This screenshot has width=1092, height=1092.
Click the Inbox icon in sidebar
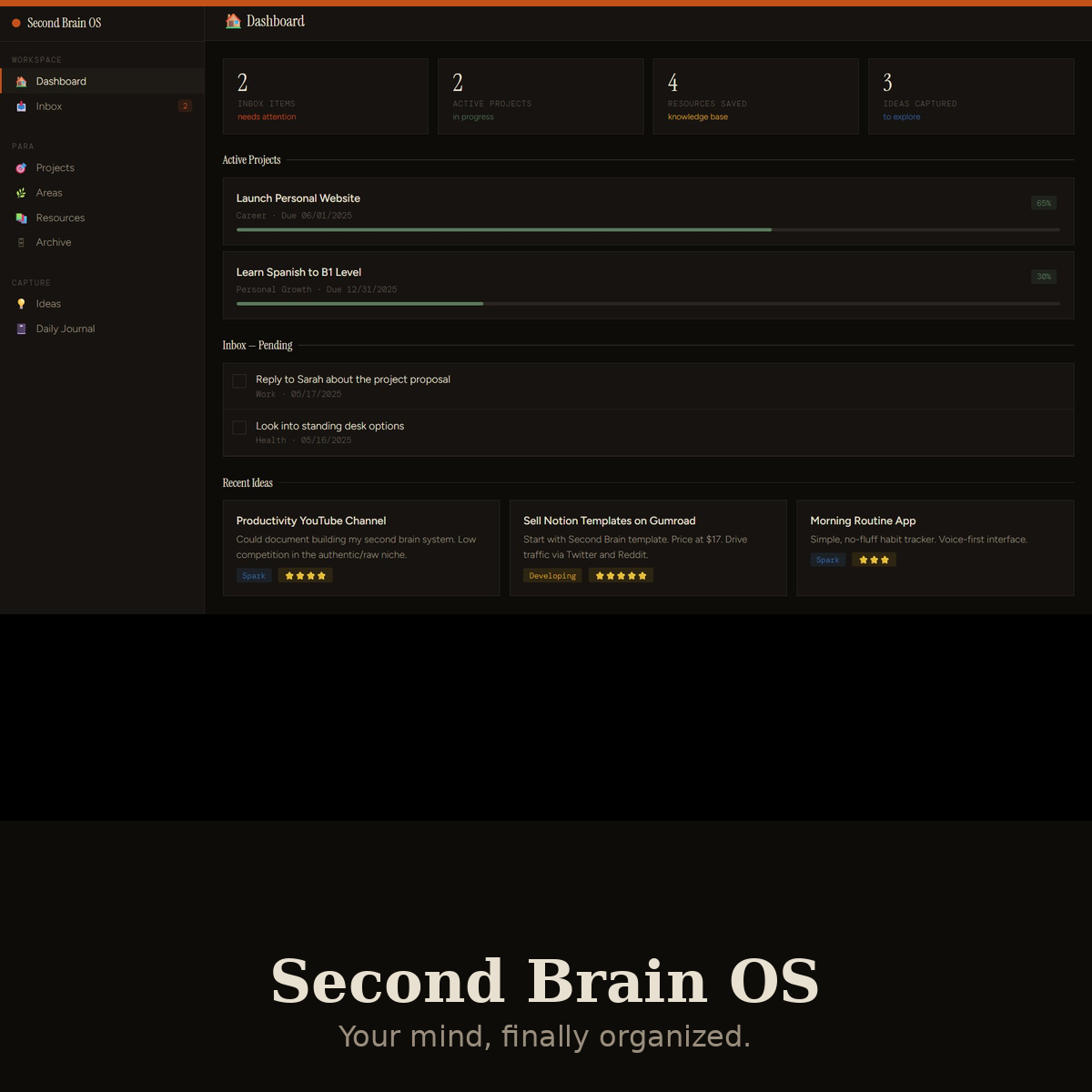21,106
